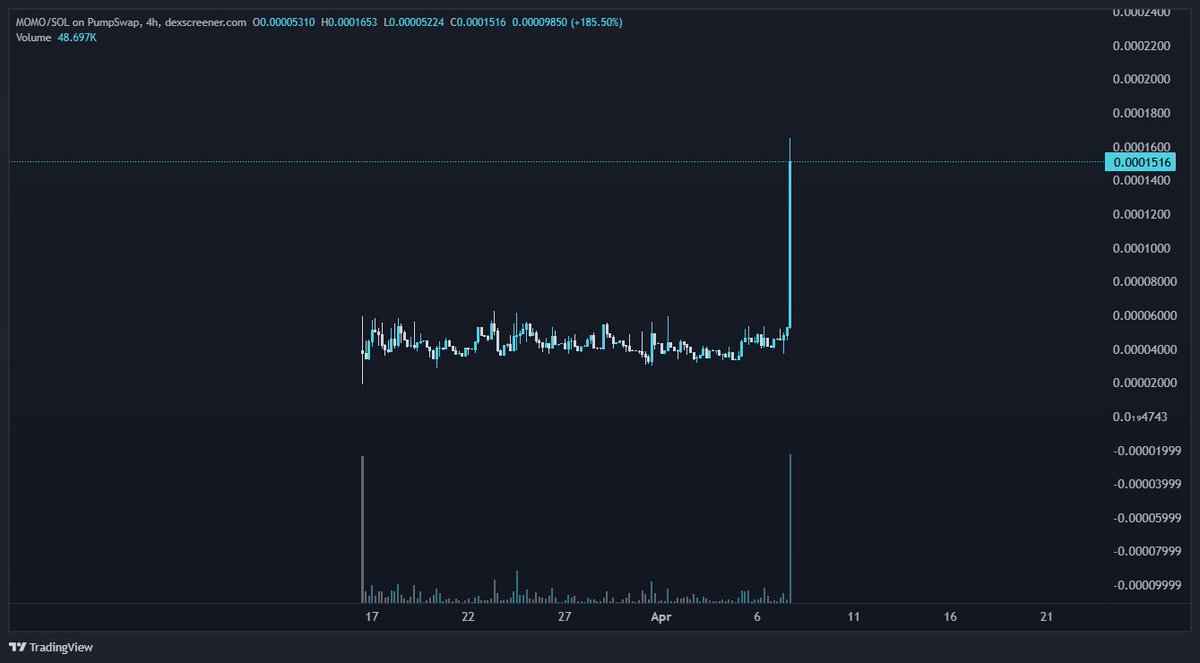The image size is (1200, 663).
Task: Click the TradingView logo
Action: (x=52, y=647)
